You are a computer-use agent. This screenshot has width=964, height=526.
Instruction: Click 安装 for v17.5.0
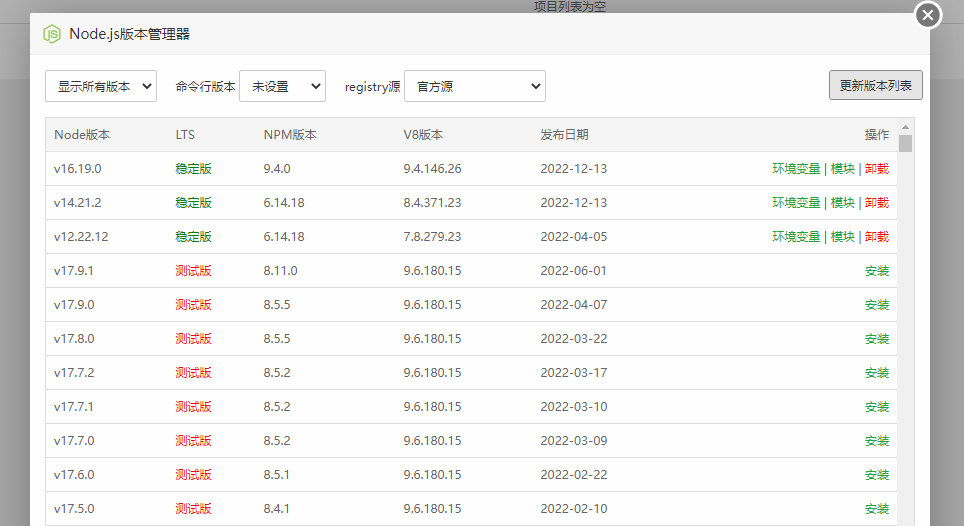point(877,508)
